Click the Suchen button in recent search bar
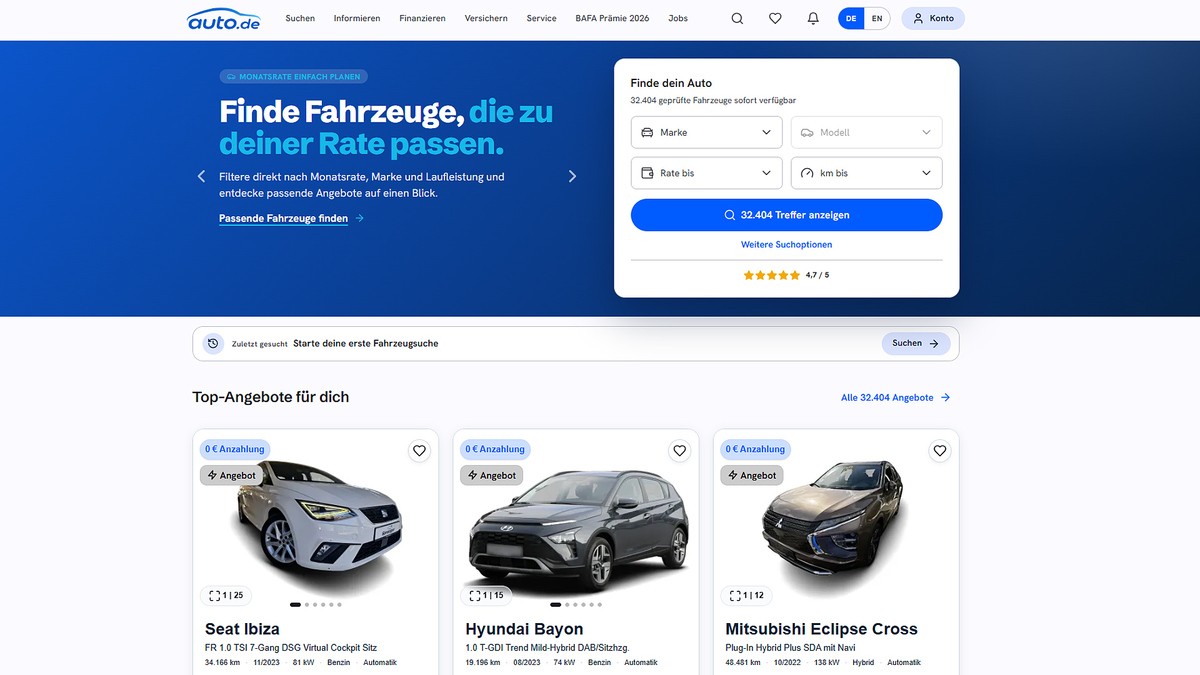The width and height of the screenshot is (1200, 675). (915, 343)
